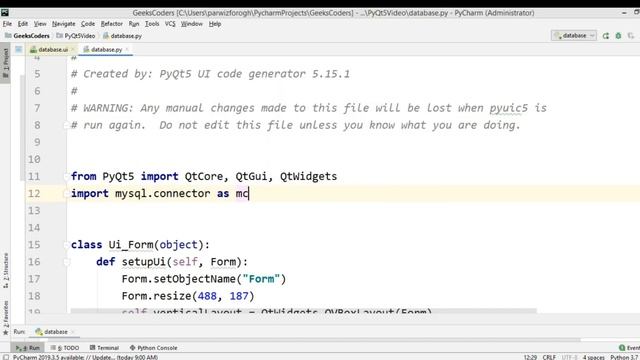The image size is (640, 360).
Task: Change UTF-8 file encoding in status bar
Action: (569, 357)
